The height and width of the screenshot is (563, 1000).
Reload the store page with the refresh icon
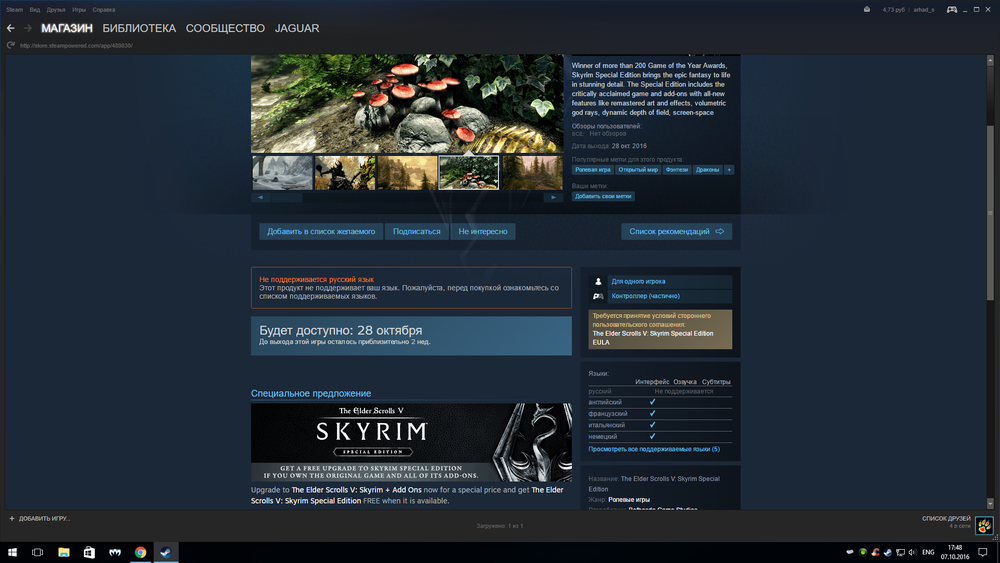(x=10, y=45)
